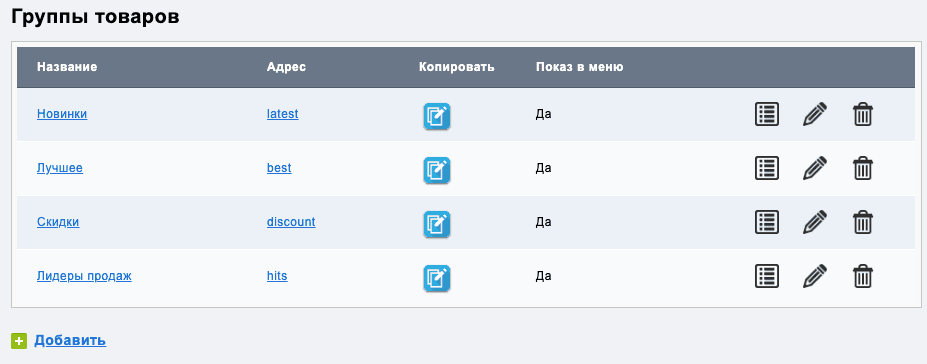Screen dimensions: 927x364
Task: Delete the Лидеры продаж group
Action: tap(863, 277)
